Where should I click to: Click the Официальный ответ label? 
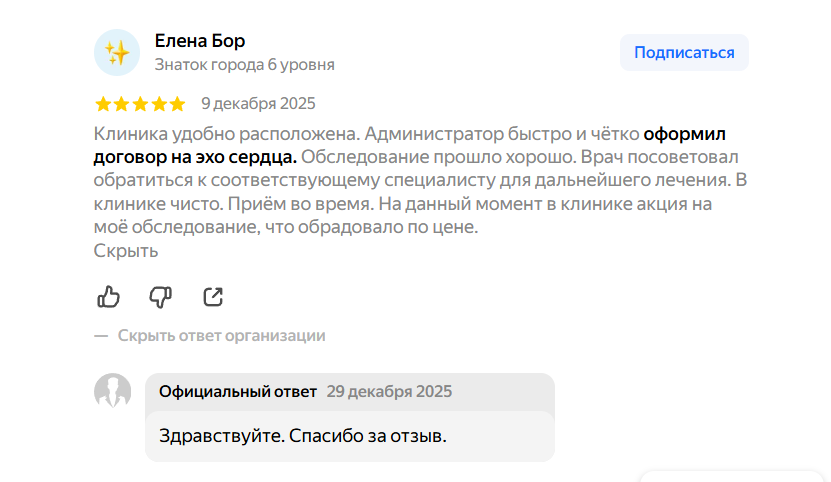coord(238,391)
